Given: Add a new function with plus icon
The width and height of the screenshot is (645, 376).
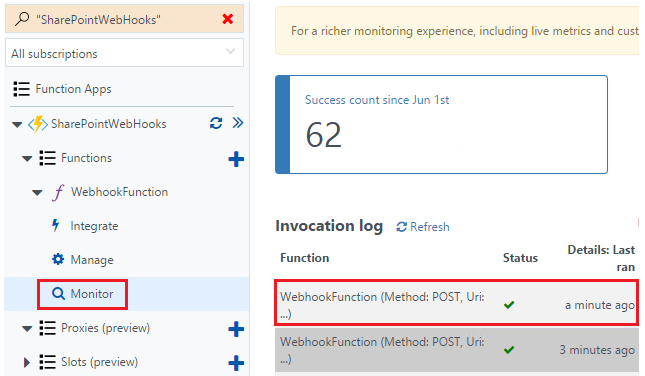Looking at the screenshot, I should click(236, 159).
